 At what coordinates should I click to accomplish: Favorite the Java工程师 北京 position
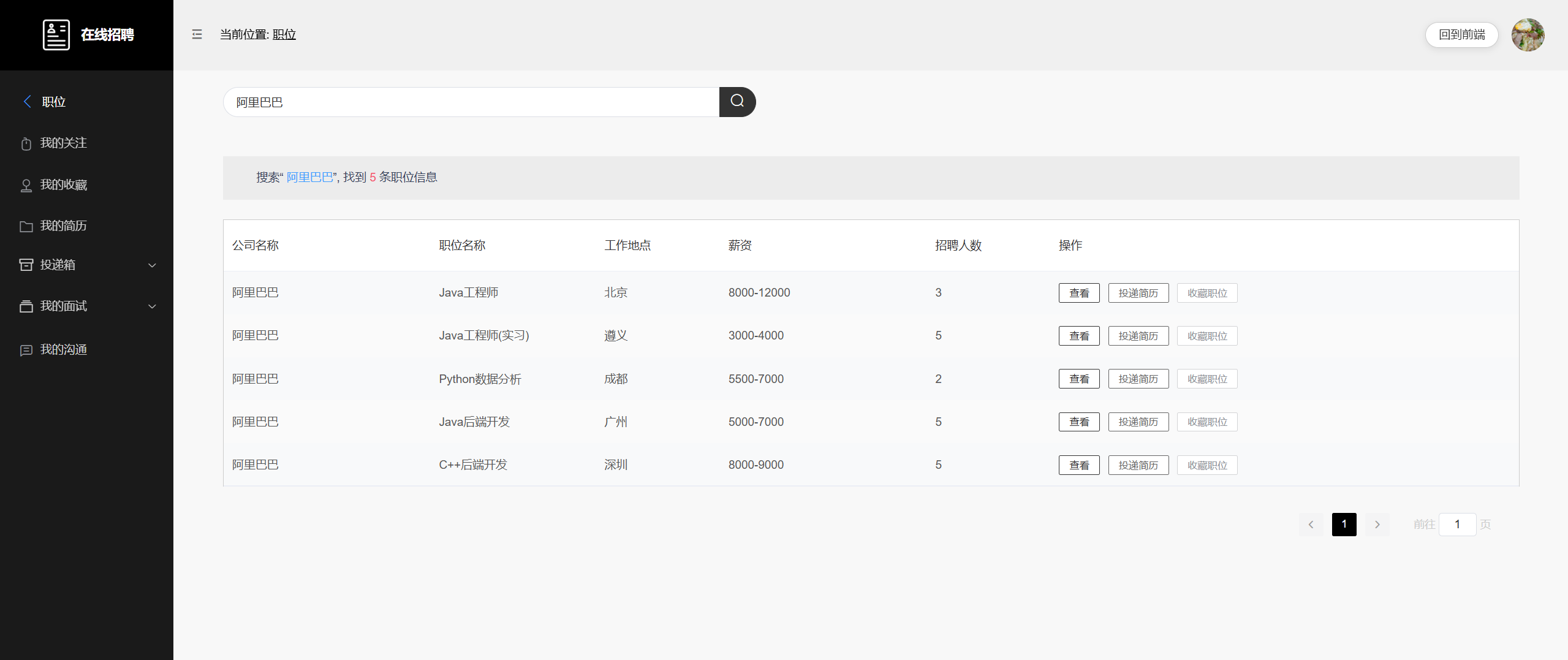1207,293
